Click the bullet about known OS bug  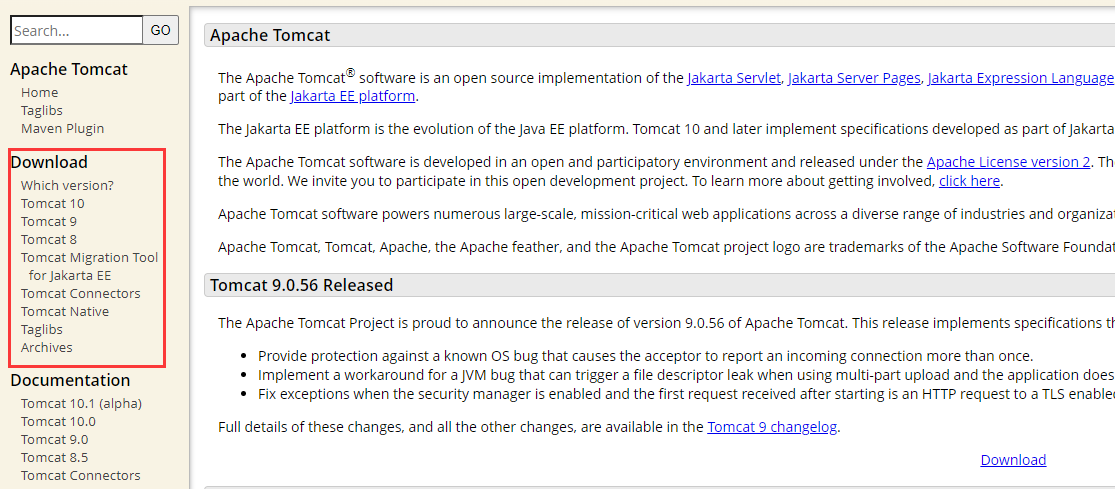coord(645,356)
